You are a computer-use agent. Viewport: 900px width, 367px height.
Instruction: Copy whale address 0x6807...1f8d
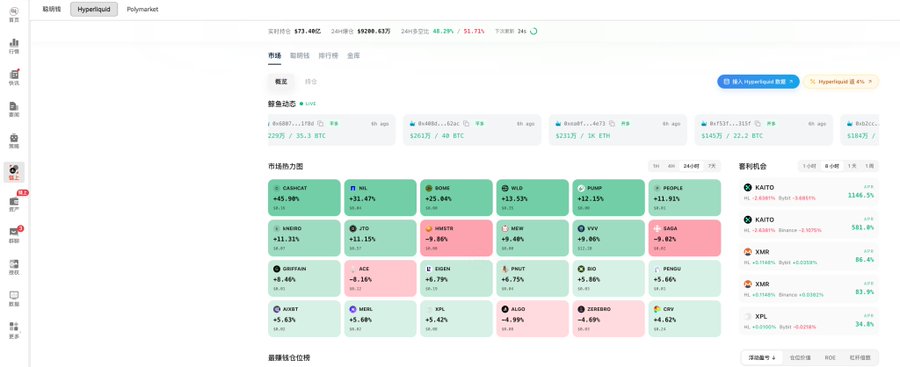(x=320, y=123)
